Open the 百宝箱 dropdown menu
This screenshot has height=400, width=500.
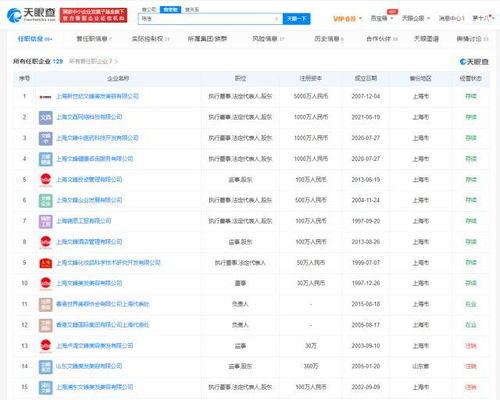[x=382, y=18]
